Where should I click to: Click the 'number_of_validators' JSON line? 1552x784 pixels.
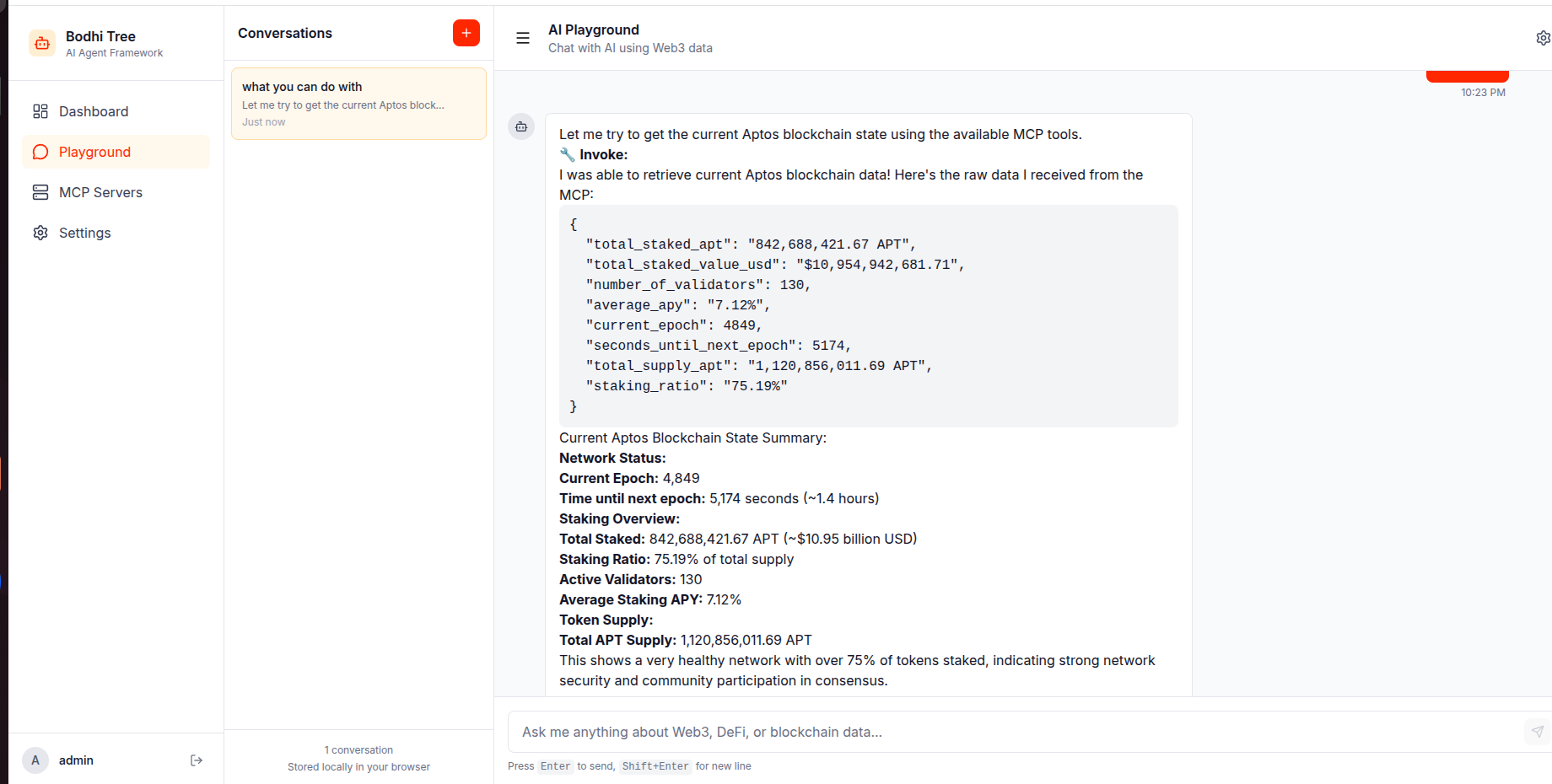pyautogui.click(x=698, y=285)
